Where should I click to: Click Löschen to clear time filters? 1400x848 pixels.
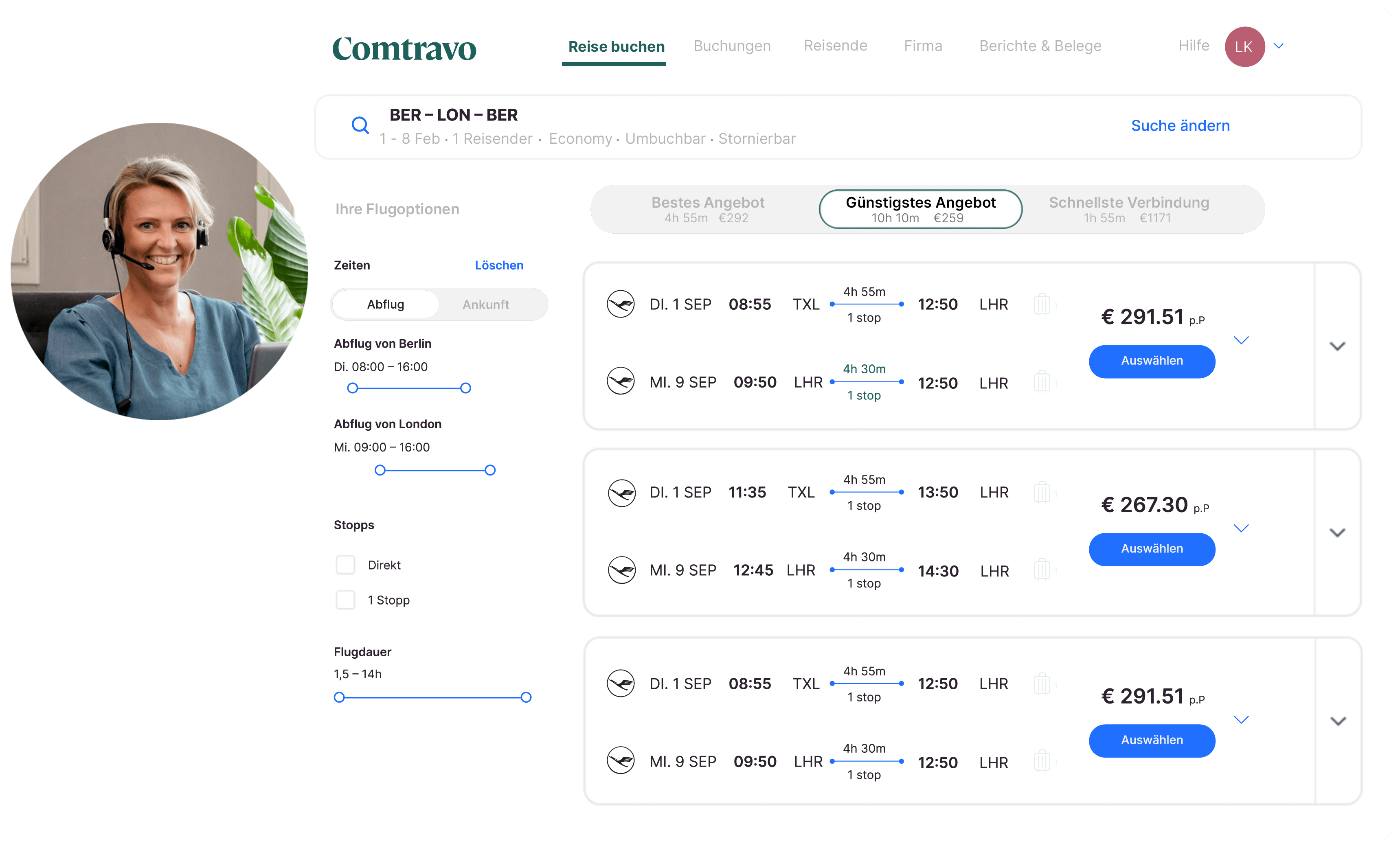click(x=499, y=265)
